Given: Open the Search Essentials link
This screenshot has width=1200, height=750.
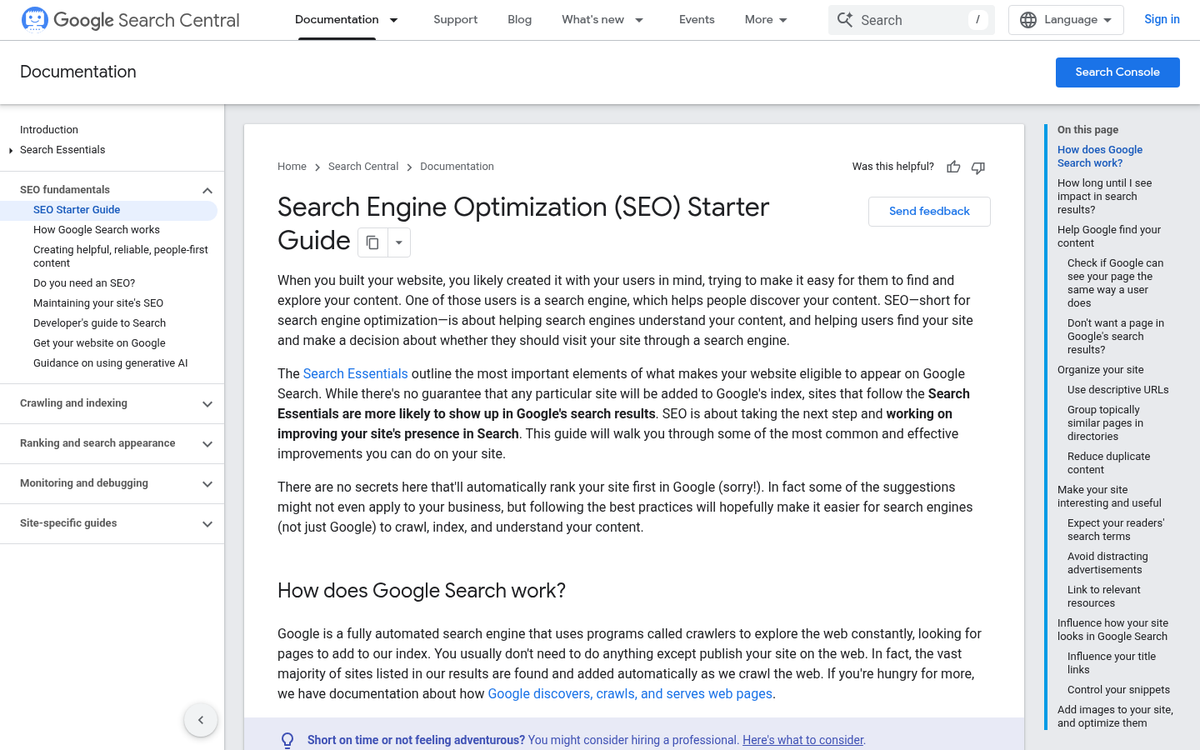Looking at the screenshot, I should pos(355,373).
